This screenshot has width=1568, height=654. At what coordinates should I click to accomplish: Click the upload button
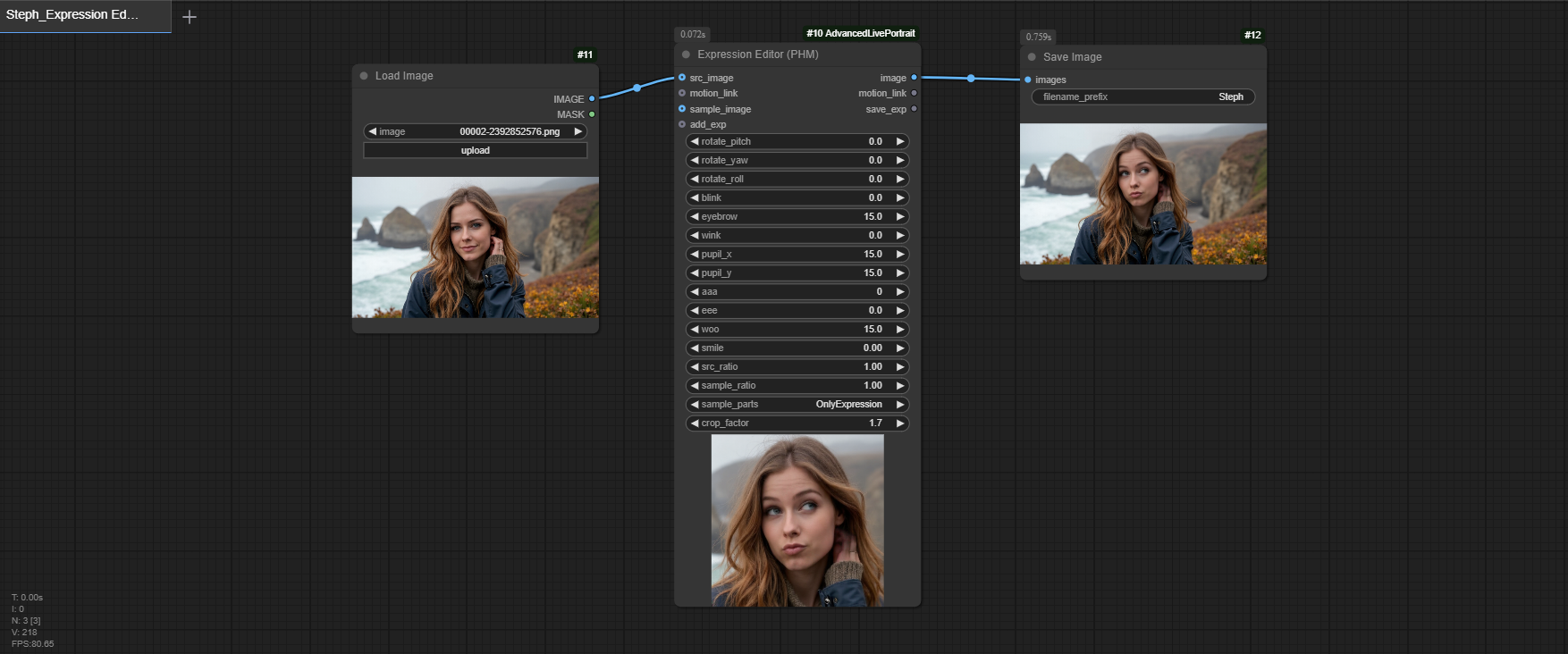click(476, 150)
